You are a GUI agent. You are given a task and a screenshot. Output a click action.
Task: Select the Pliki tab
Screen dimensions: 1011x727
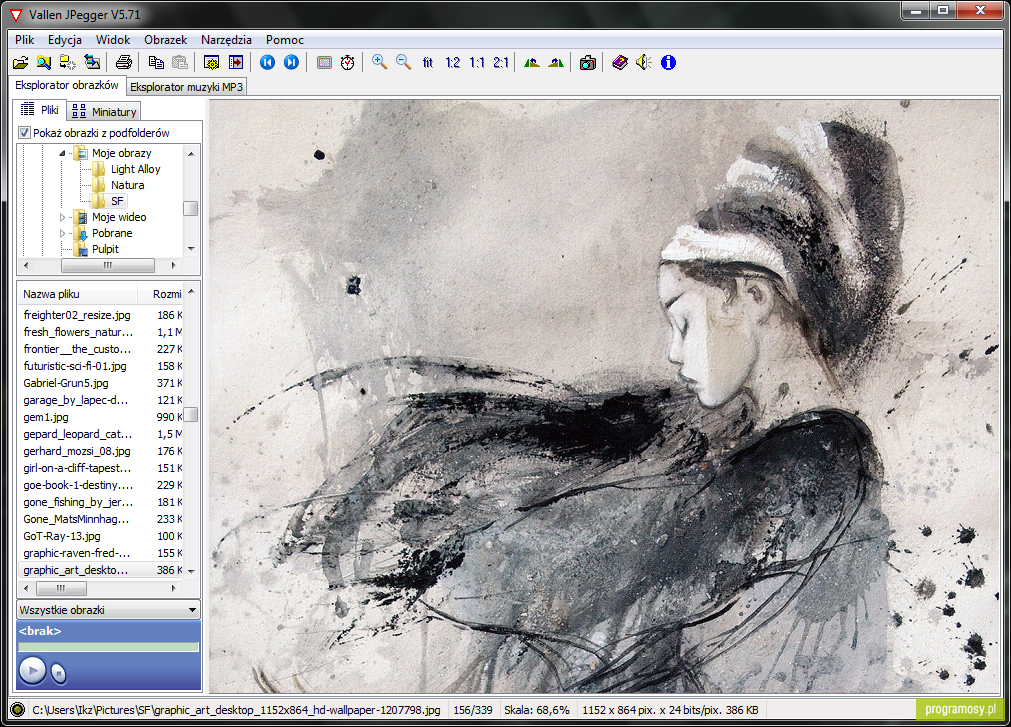click(40, 110)
